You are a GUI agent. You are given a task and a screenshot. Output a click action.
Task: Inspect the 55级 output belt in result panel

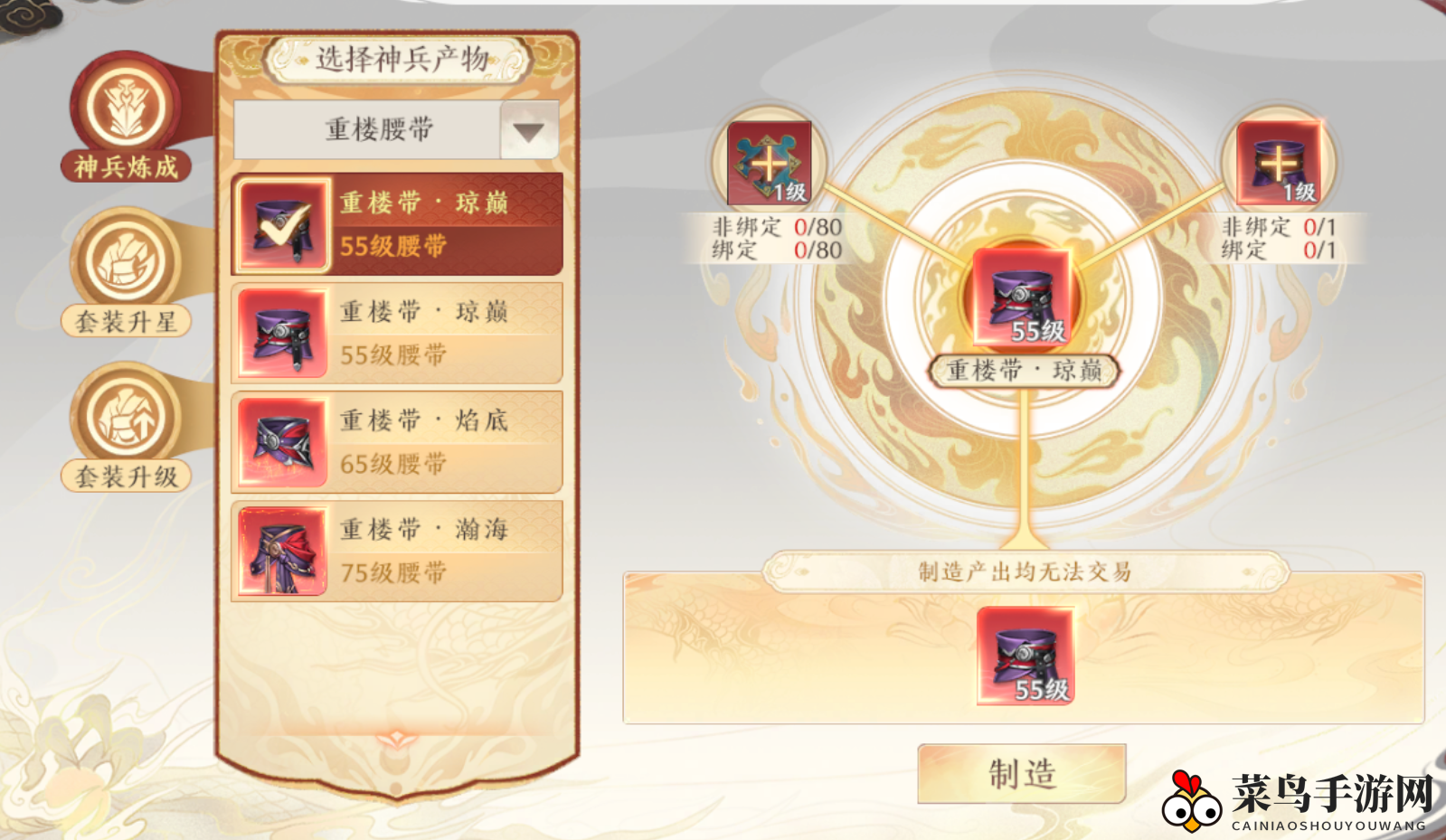(x=1025, y=656)
